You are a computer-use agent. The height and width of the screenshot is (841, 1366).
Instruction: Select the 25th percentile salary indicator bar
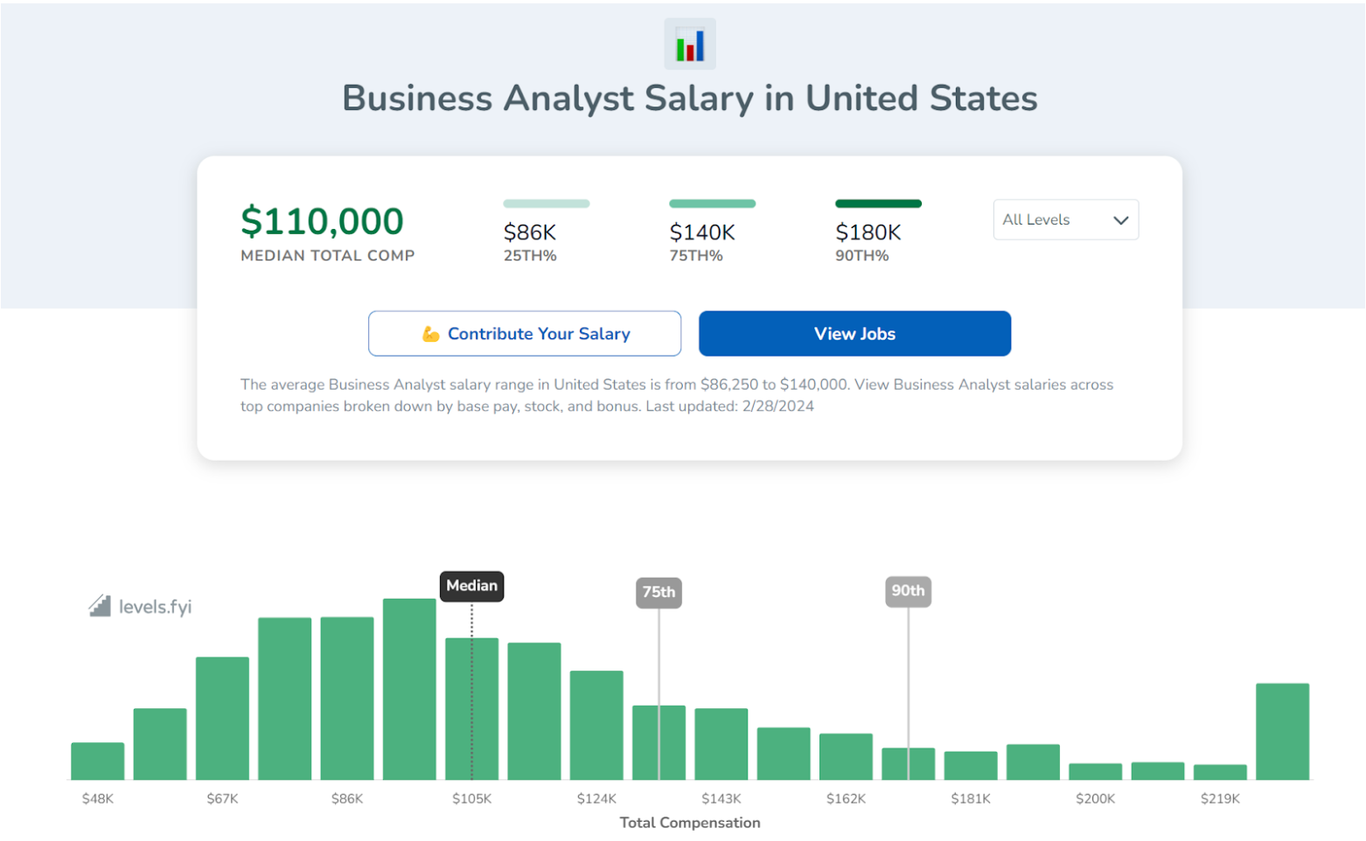pos(546,203)
